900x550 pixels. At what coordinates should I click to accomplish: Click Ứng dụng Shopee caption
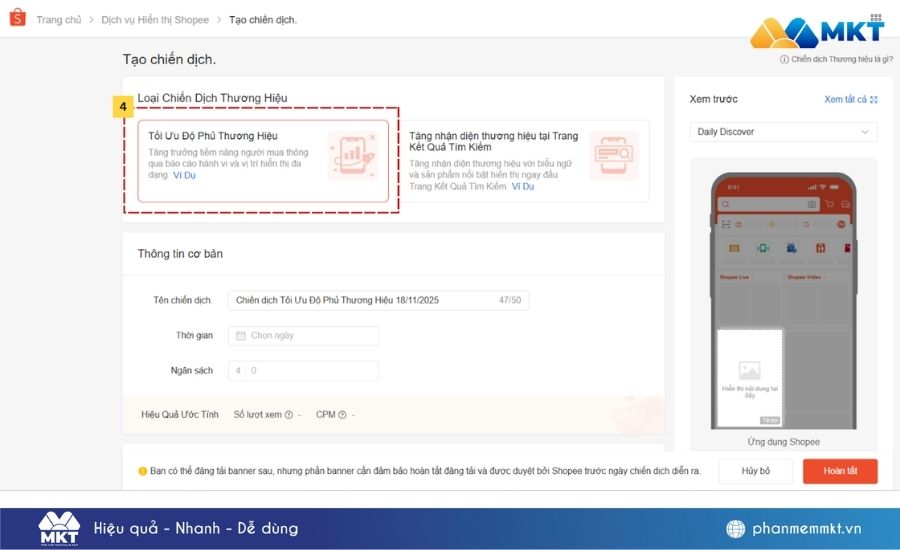783,442
